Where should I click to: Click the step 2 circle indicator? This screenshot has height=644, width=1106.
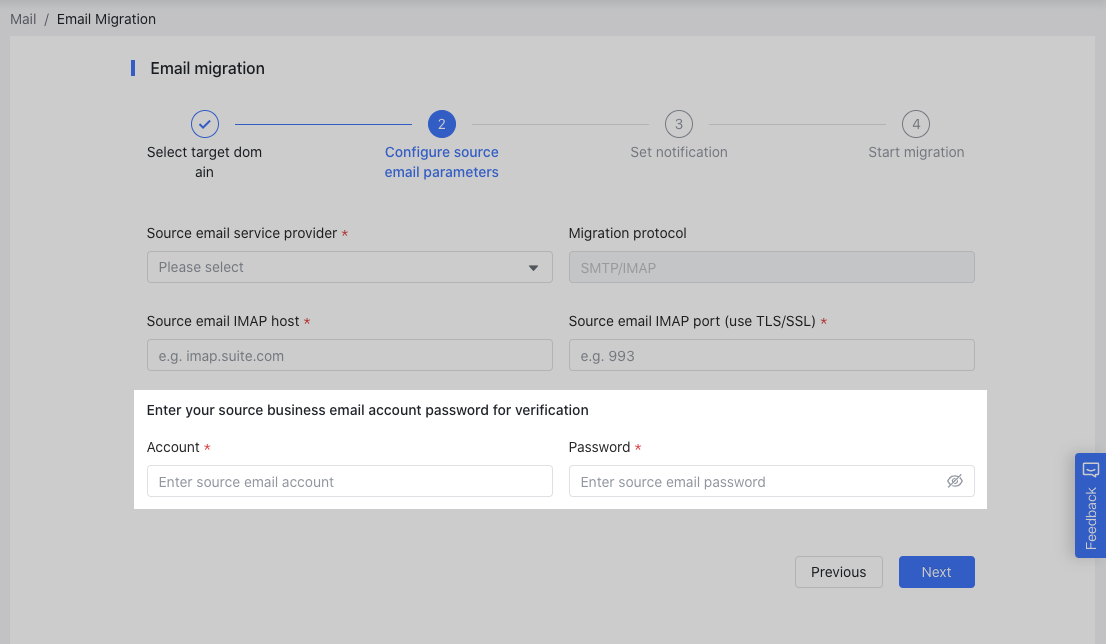pyautogui.click(x=441, y=124)
